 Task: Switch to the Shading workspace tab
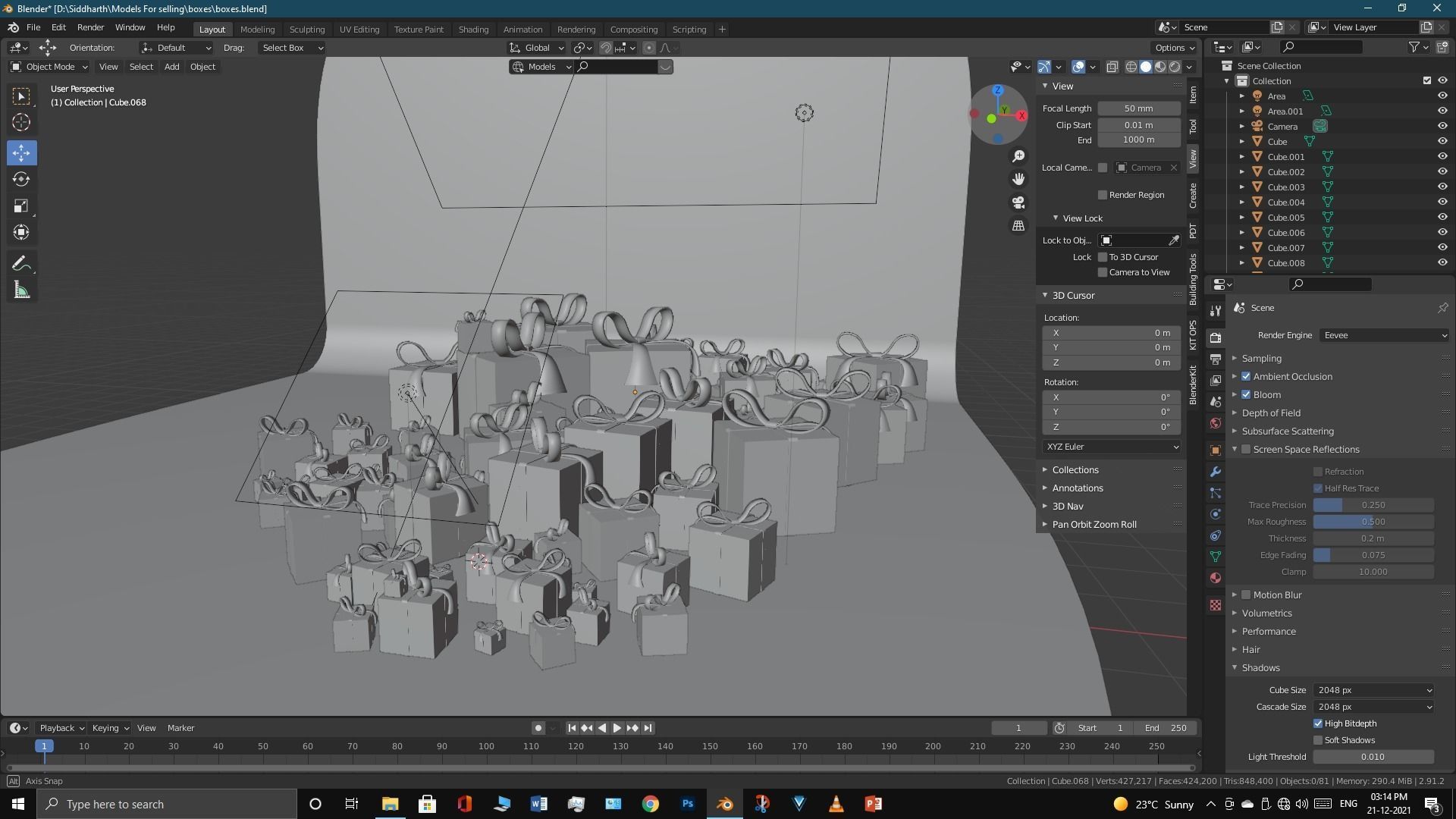473,30
